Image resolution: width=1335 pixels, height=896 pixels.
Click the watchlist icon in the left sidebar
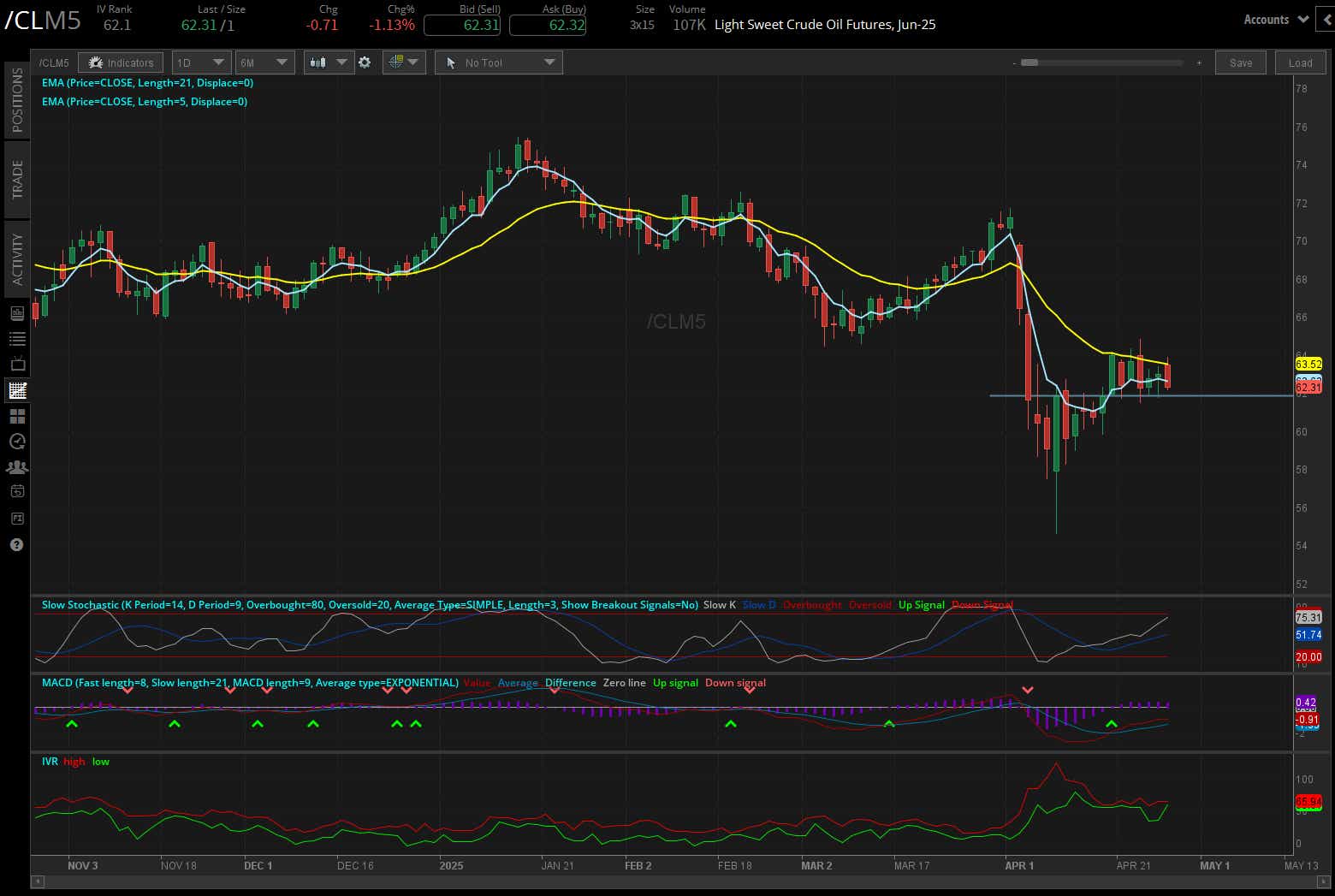pos(16,338)
